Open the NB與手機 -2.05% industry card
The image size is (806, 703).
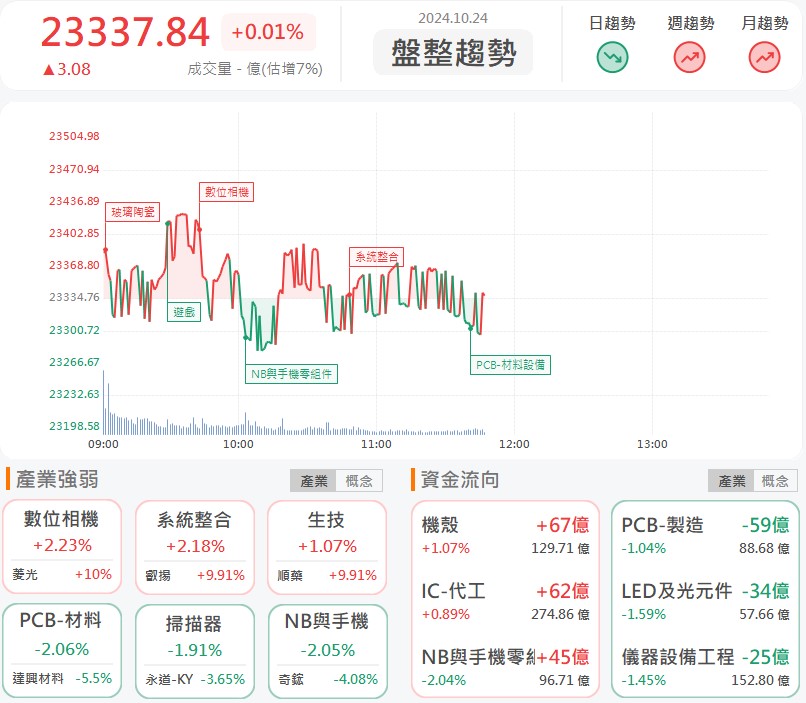[327, 651]
